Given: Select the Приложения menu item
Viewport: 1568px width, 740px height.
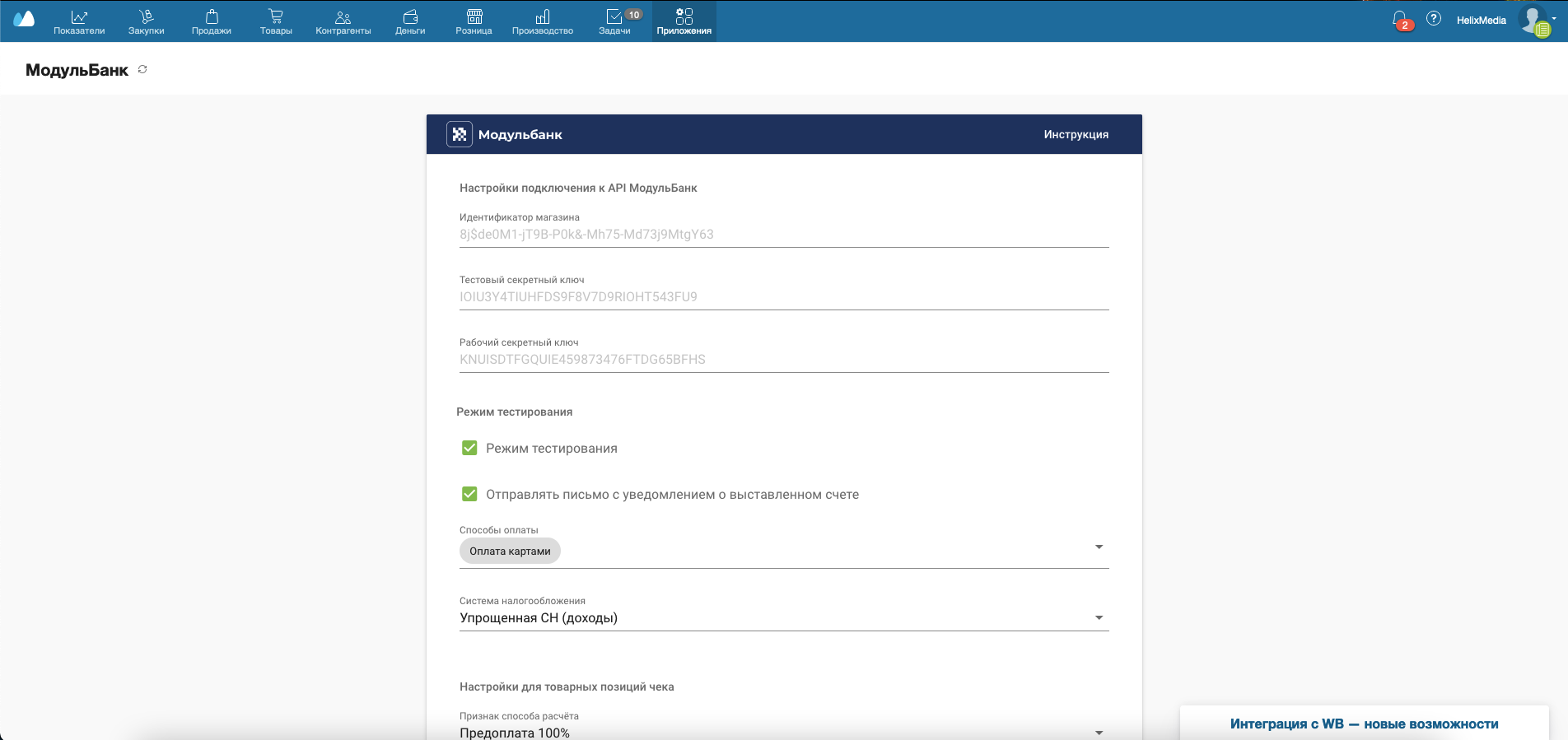Looking at the screenshot, I should (684, 21).
